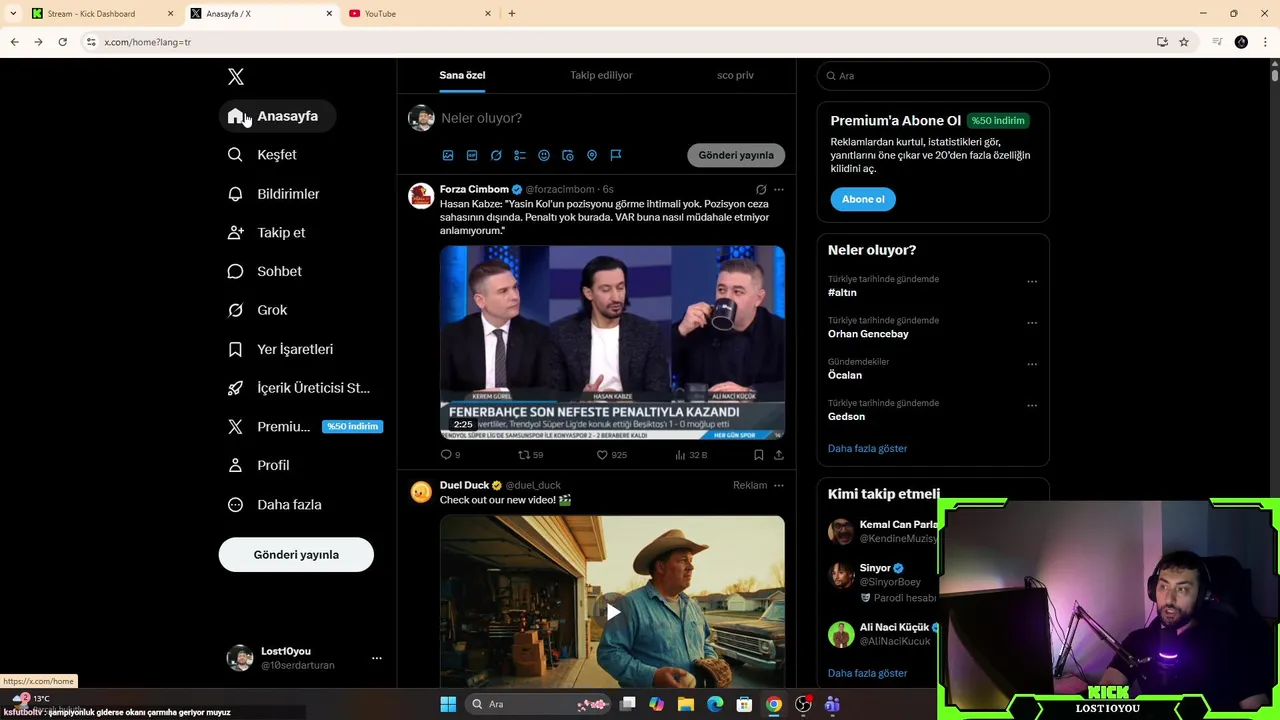Click the Ara search box
1280x720 pixels.
click(933, 76)
